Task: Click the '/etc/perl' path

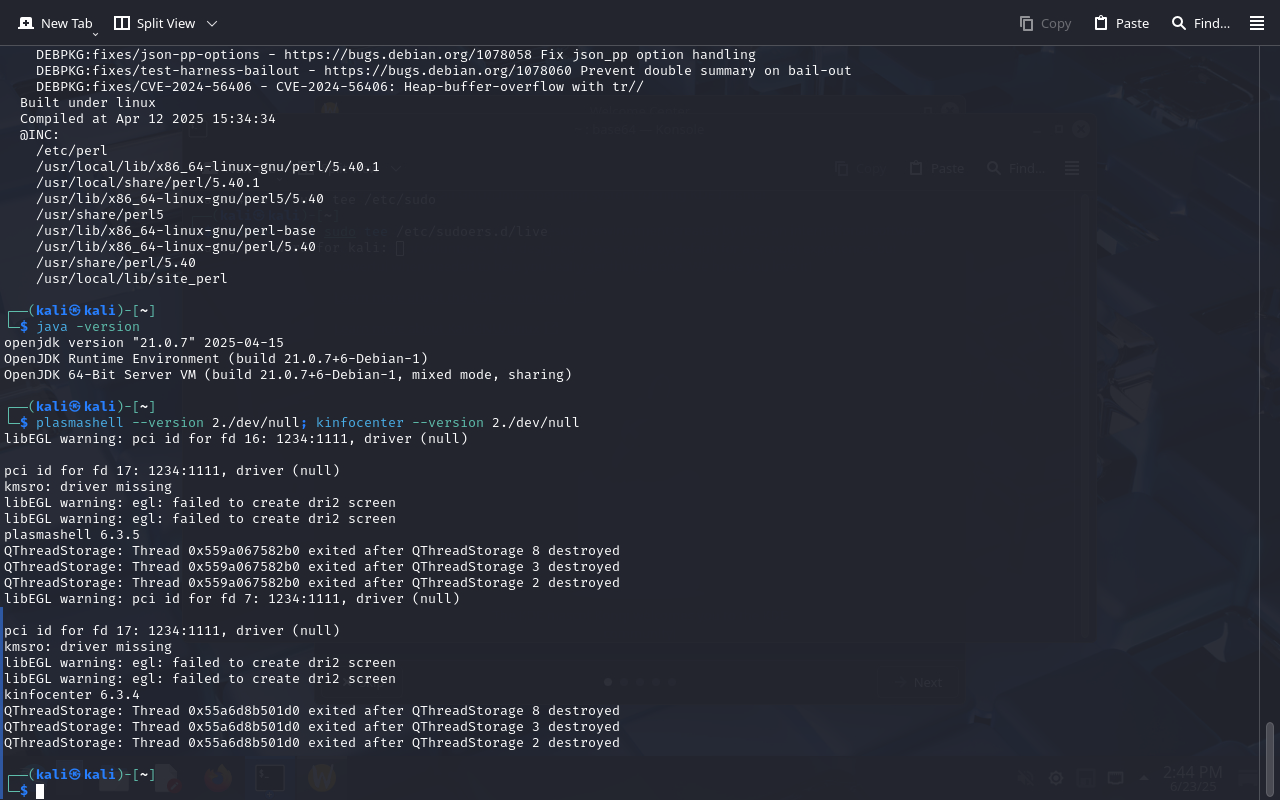Action: (x=72, y=151)
